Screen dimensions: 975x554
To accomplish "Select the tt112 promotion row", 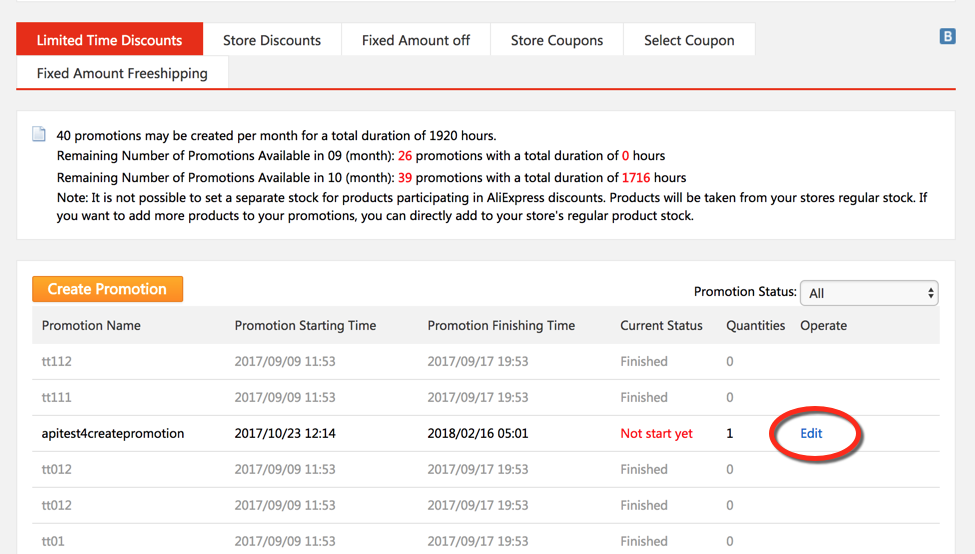I will pos(57,361).
